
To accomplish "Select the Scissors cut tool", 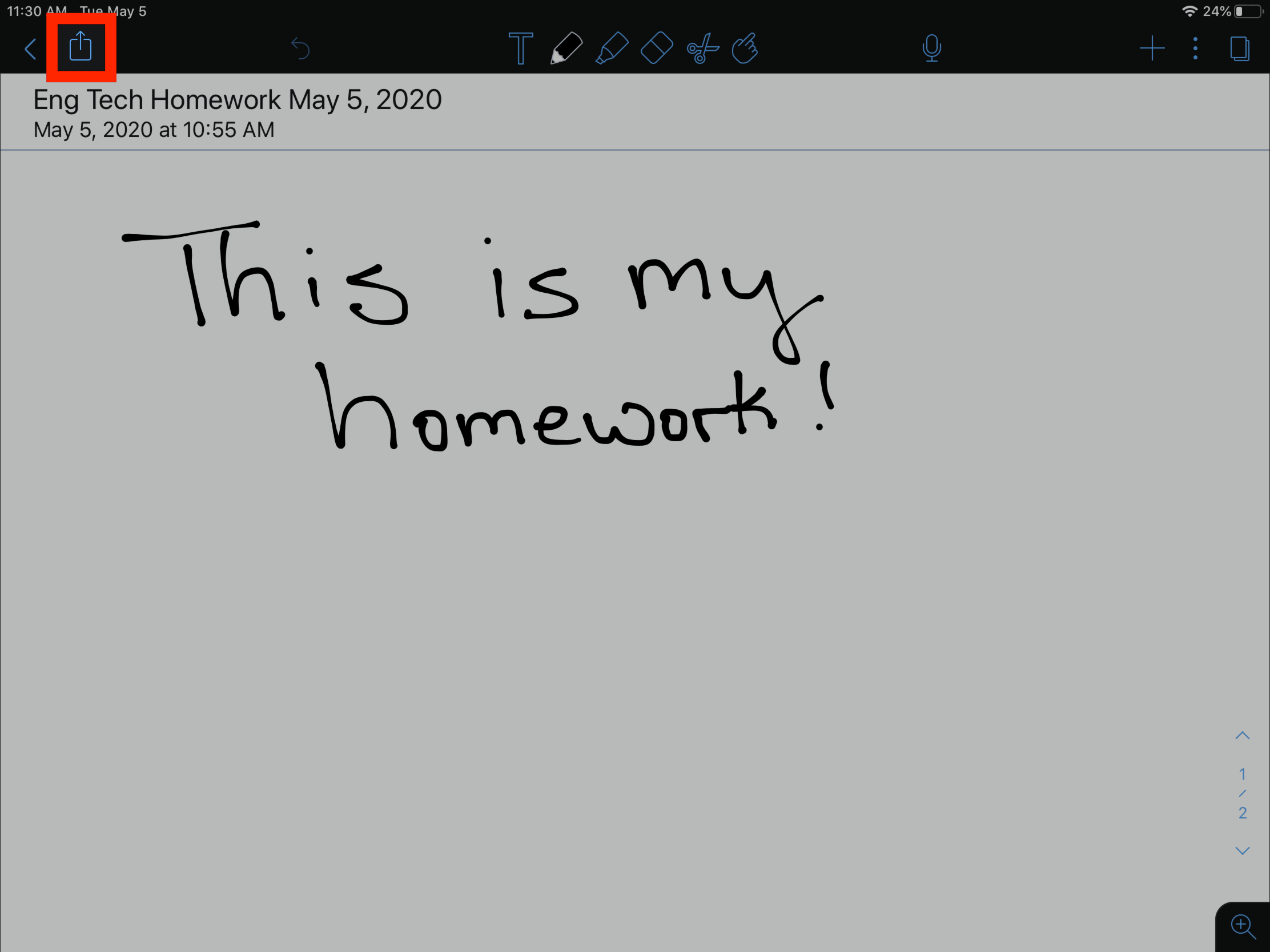I will 702,48.
